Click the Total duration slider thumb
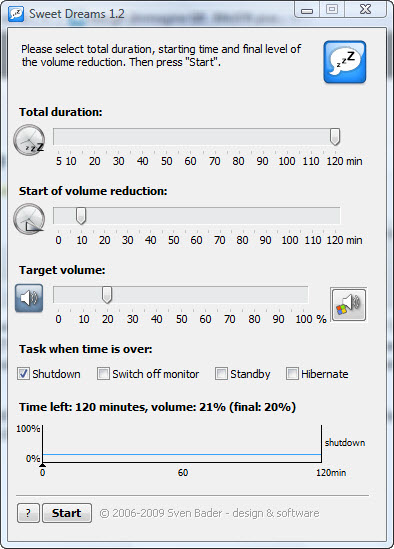Viewport: 394px width, 549px height. coord(335,137)
